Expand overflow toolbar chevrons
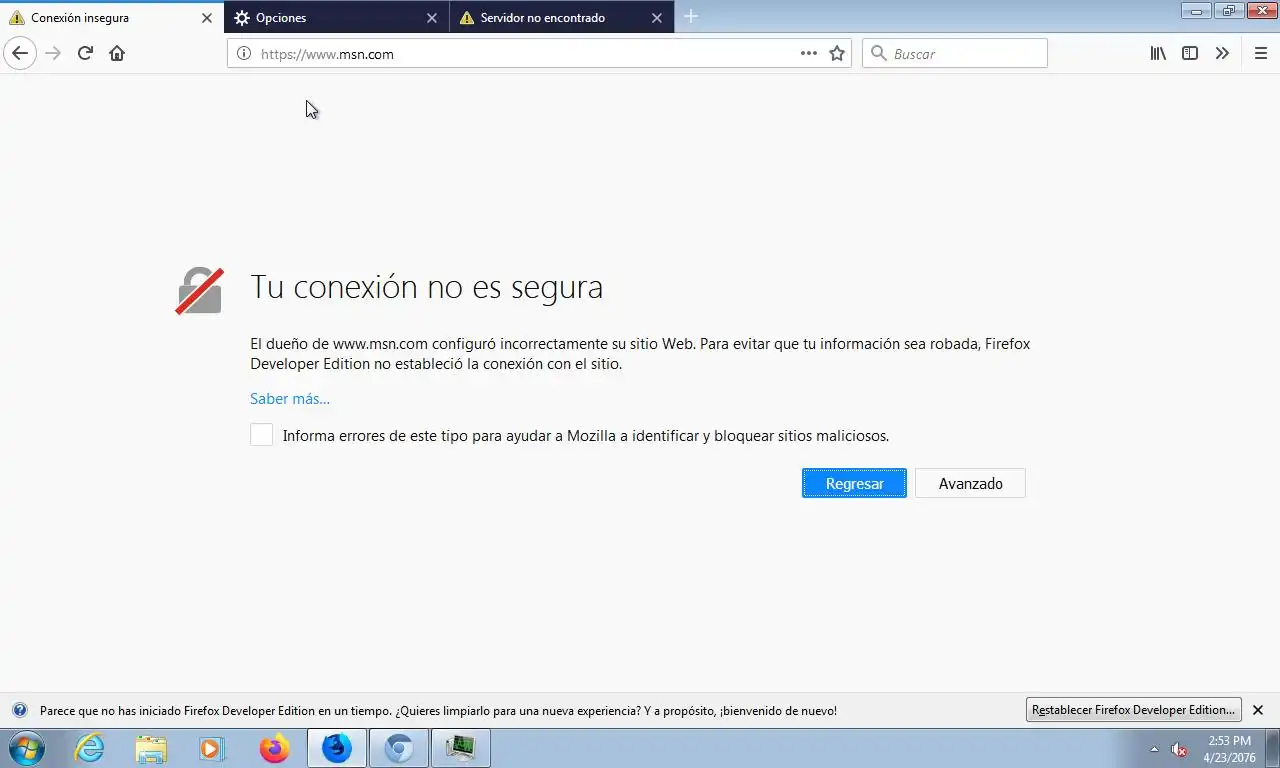 pyautogui.click(x=1222, y=53)
